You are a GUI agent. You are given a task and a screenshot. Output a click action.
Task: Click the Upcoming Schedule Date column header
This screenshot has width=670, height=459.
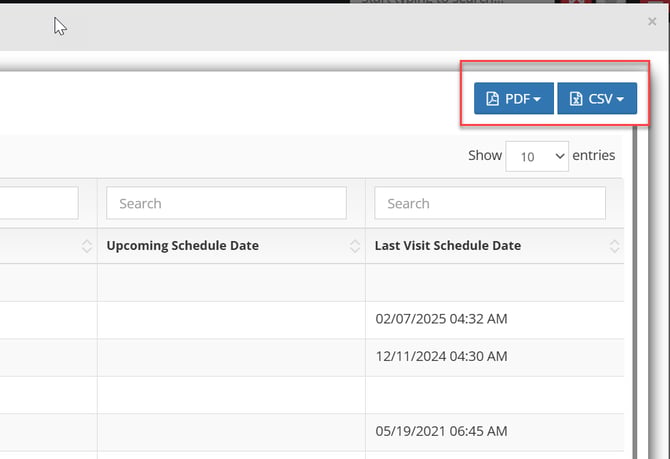[x=183, y=246]
